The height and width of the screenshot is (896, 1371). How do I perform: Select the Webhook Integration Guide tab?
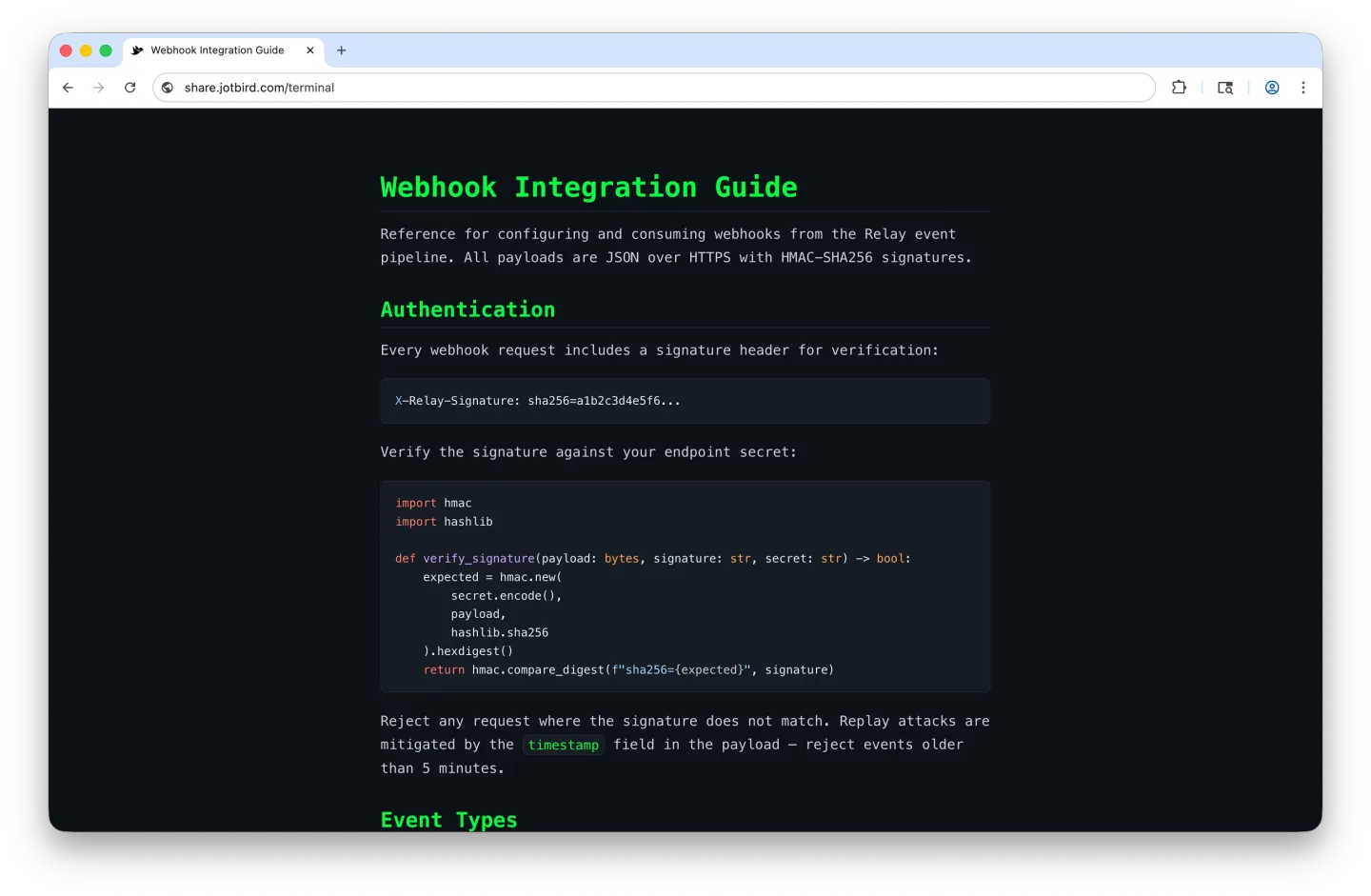[x=217, y=50]
